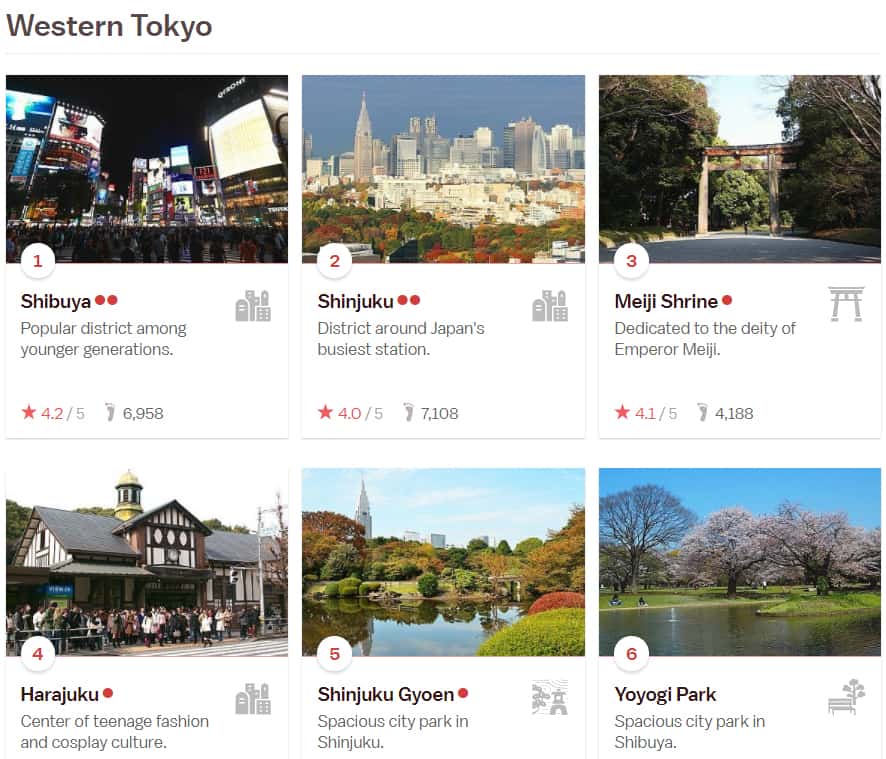Click the Yoyogi Park cherry blossom photo

point(739,561)
